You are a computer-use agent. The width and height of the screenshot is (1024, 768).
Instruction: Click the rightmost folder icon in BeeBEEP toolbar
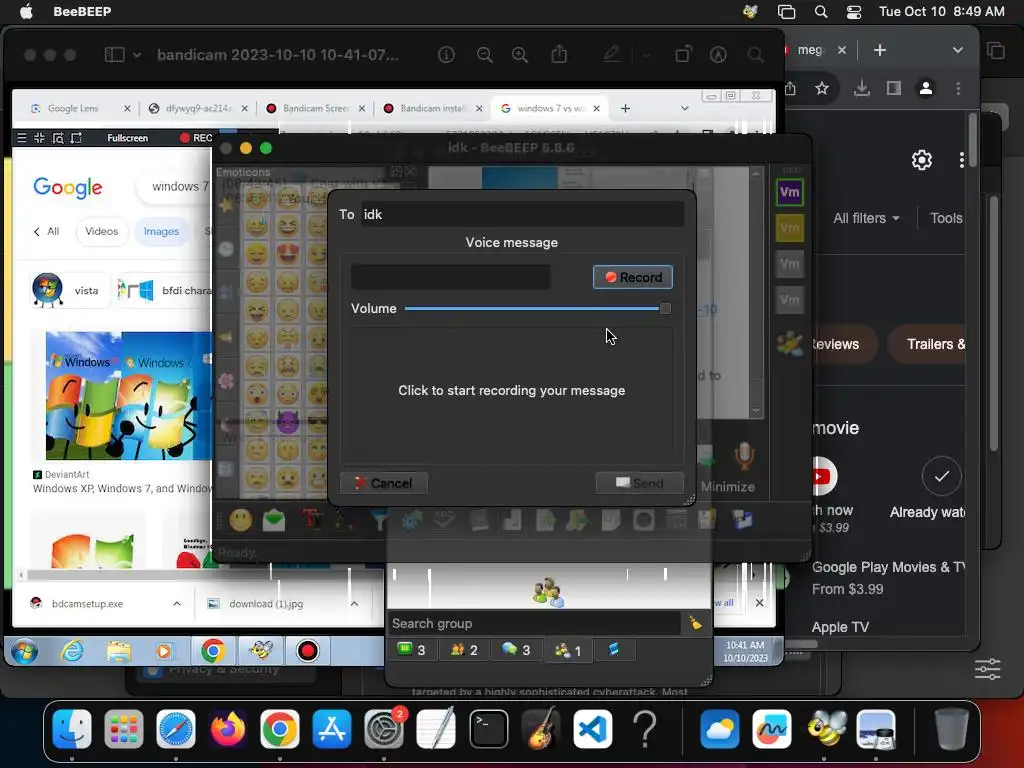[x=743, y=520]
